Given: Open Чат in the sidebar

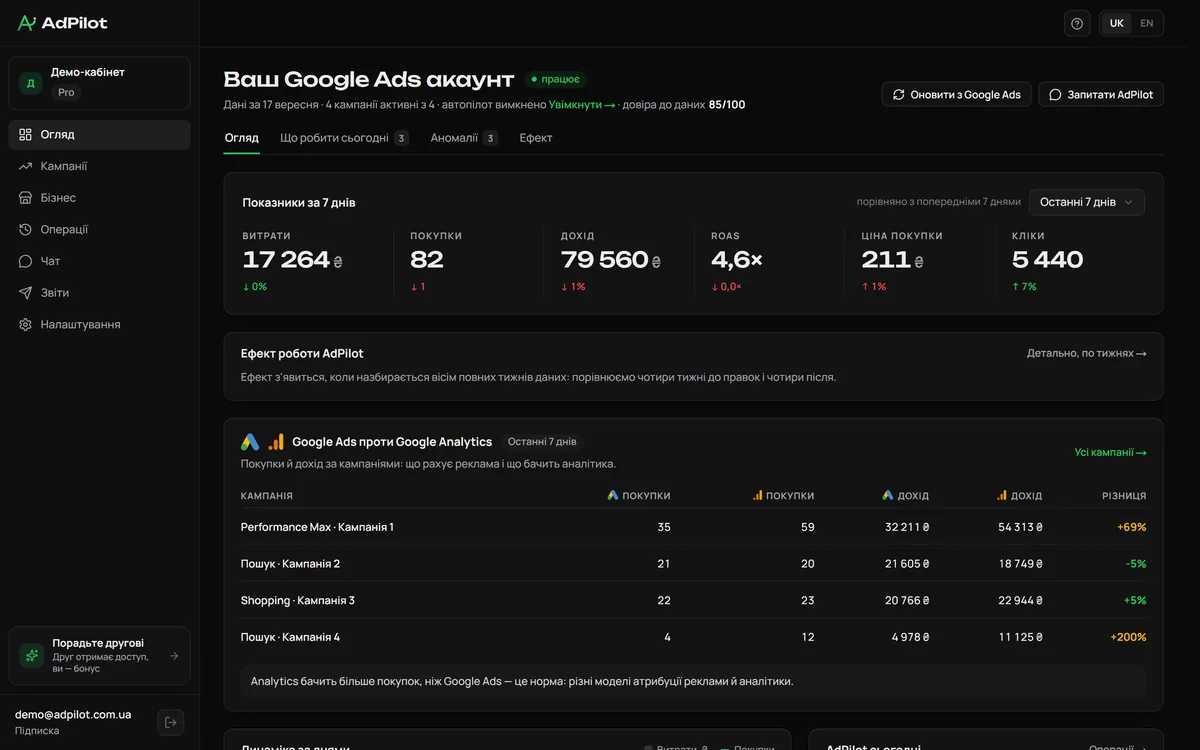Looking at the screenshot, I should tap(99, 261).
